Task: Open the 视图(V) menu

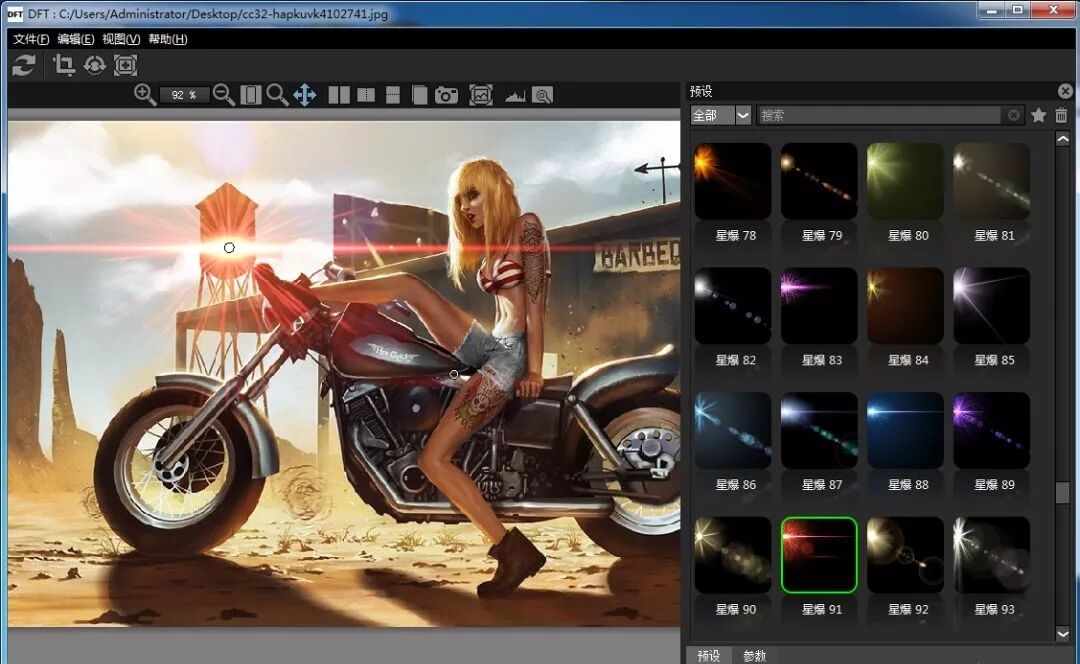Action: pyautogui.click(x=121, y=39)
